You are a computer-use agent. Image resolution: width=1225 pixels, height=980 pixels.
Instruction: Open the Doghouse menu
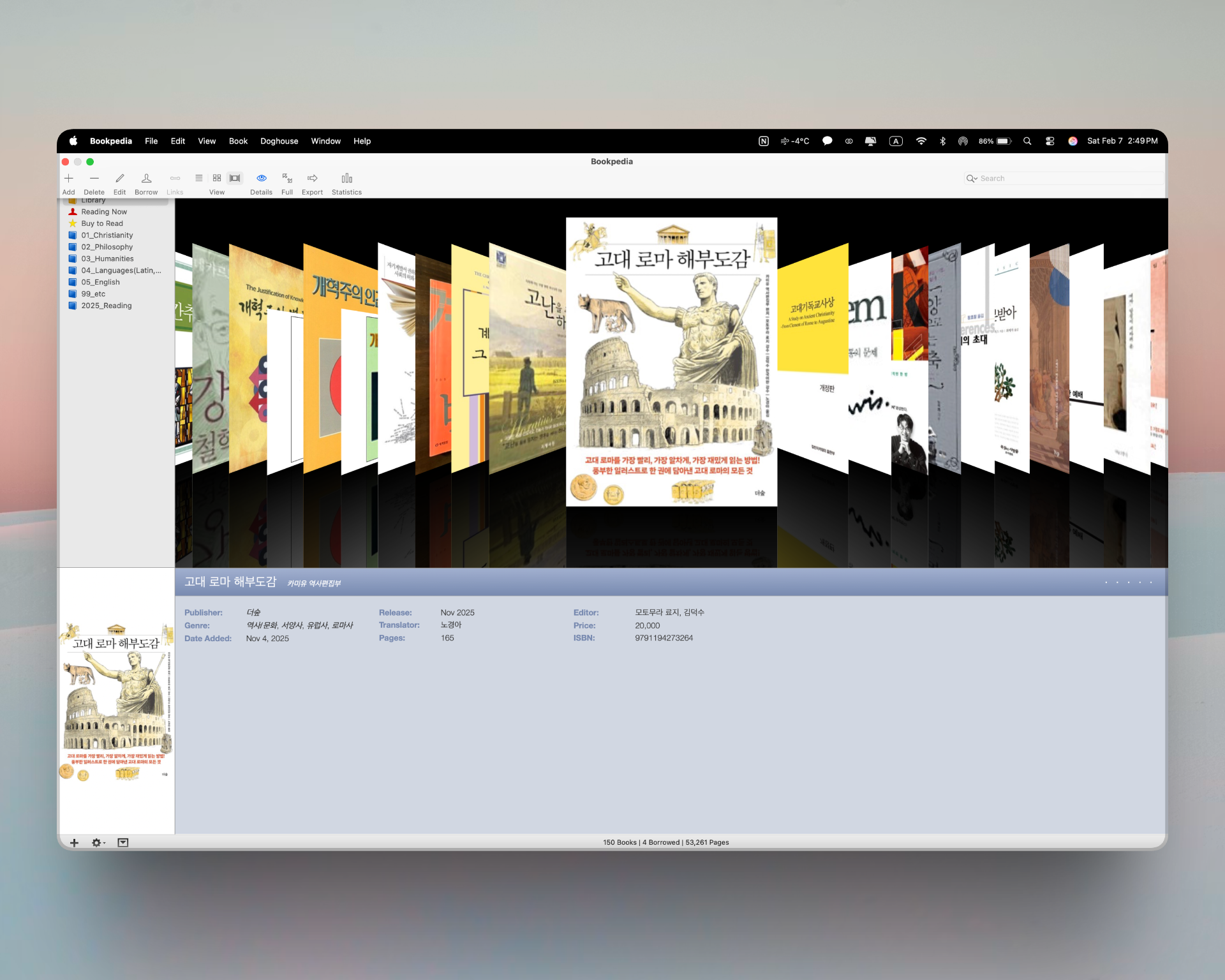[x=279, y=141]
